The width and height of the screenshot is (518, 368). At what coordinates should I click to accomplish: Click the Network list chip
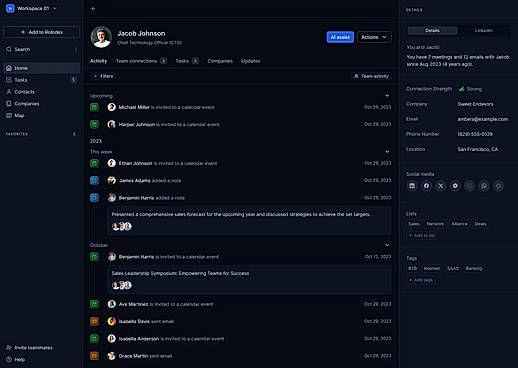pyautogui.click(x=435, y=224)
